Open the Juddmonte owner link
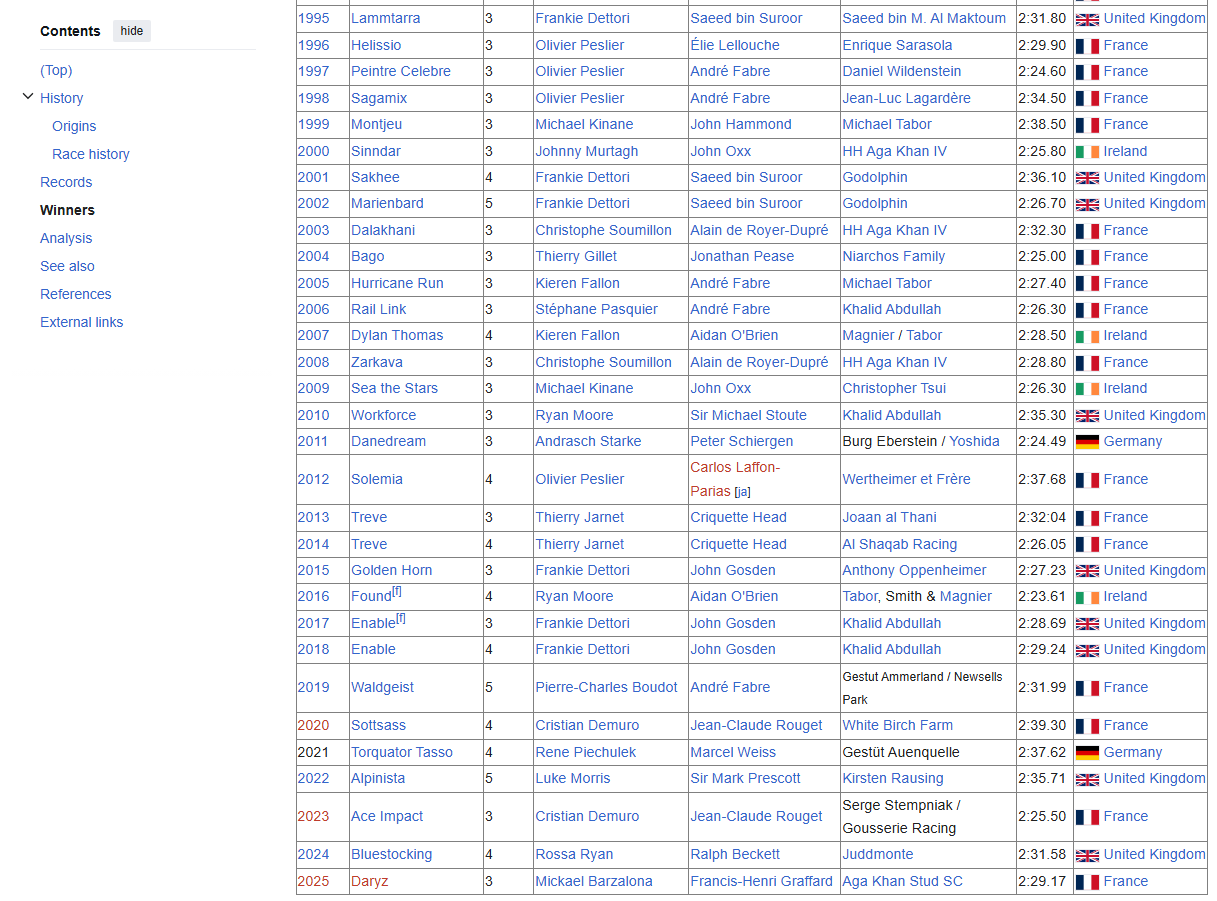 pos(877,854)
